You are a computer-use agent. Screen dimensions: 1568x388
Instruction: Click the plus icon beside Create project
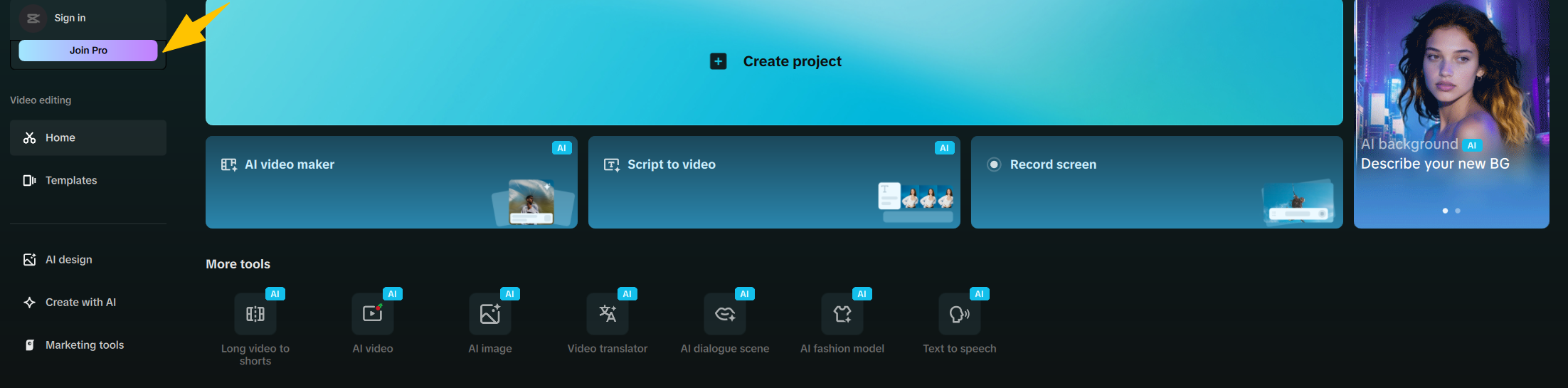click(x=719, y=61)
